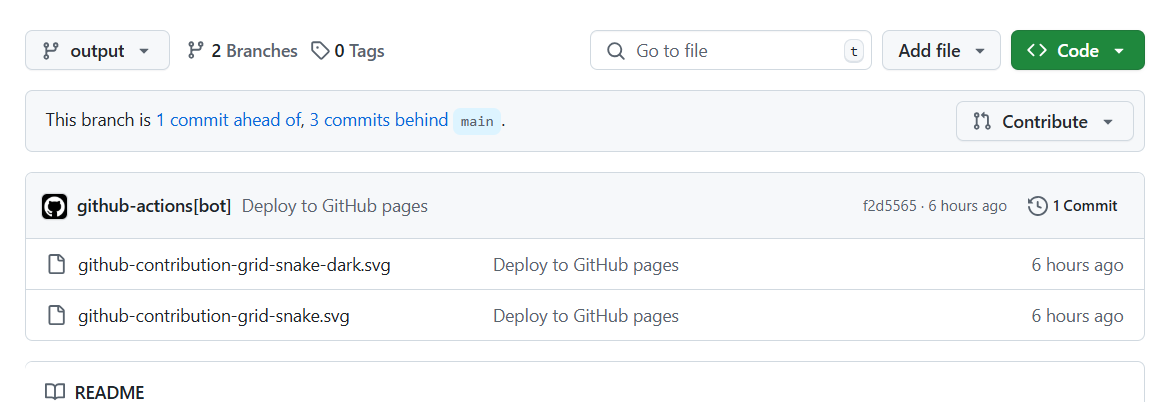The width and height of the screenshot is (1165, 402).
Task: Open the output branch selector dropdown
Action: coord(97,51)
